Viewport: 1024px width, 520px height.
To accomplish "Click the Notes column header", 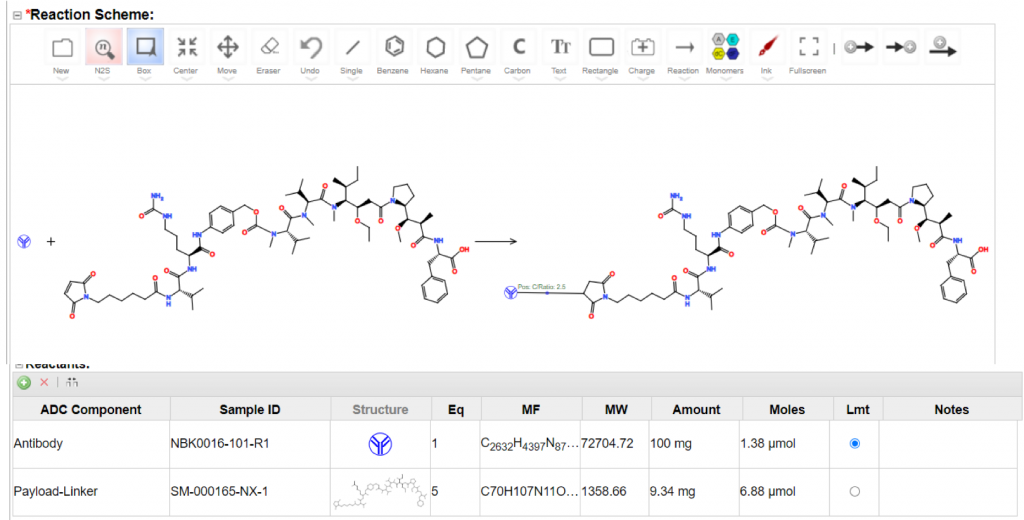I will [x=952, y=410].
